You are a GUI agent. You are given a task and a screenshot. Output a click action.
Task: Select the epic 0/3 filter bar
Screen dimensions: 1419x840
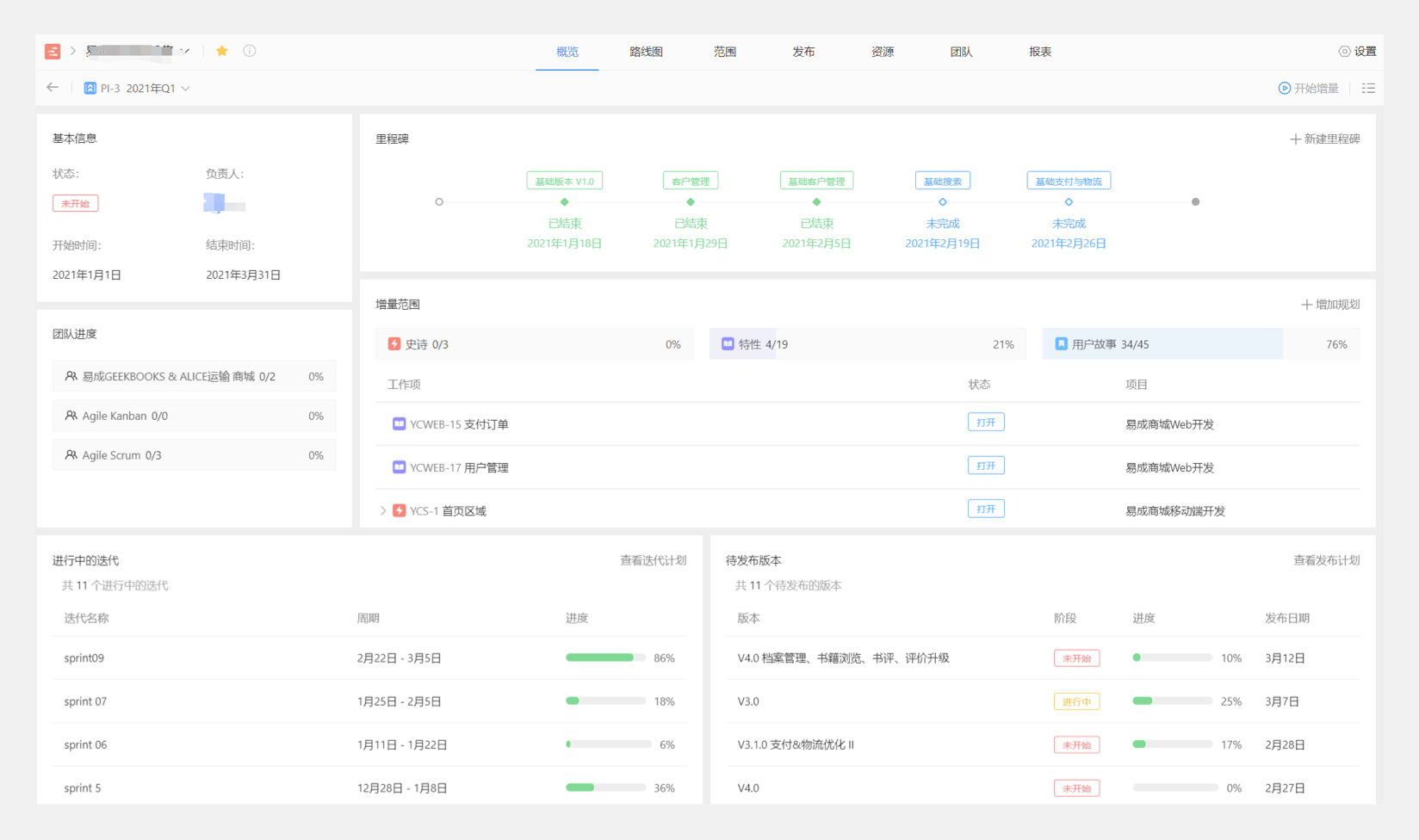coord(534,344)
